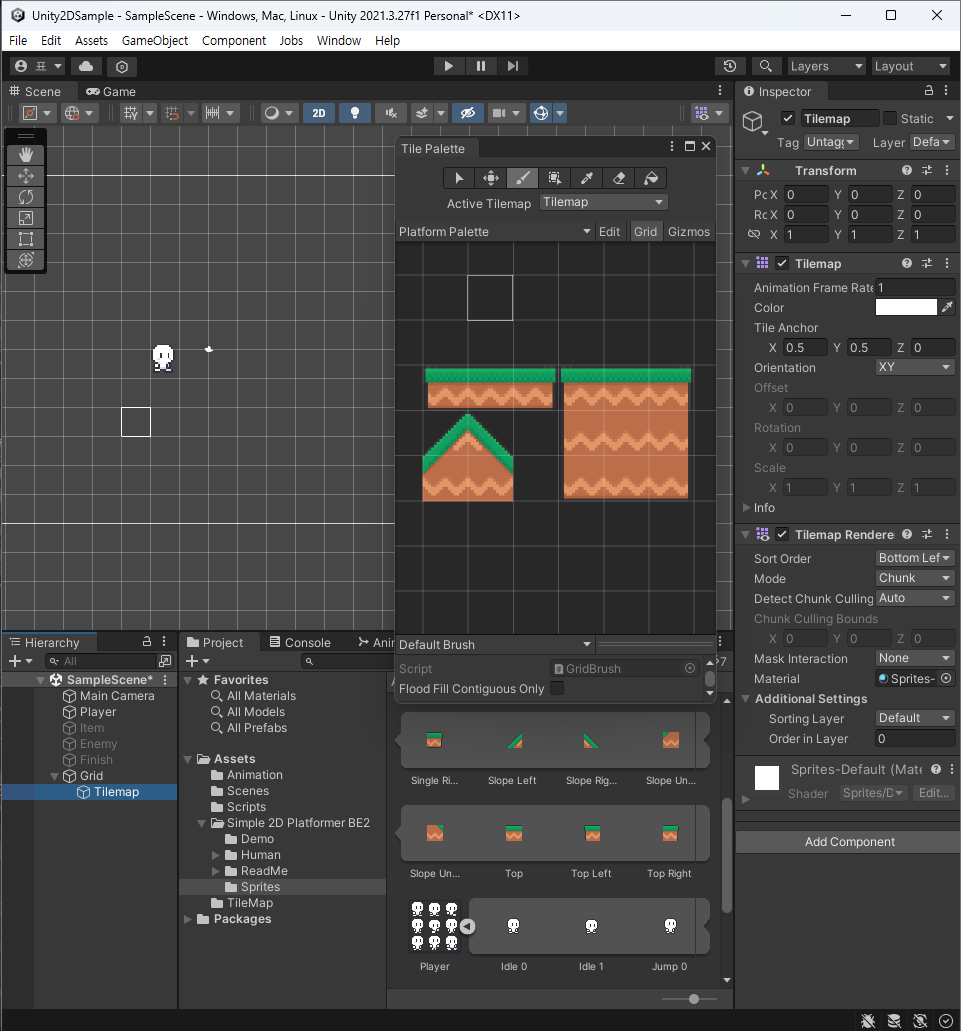Choose Tile Palette Select tool arrow
Screen dimensions: 961x1031
coord(459,178)
